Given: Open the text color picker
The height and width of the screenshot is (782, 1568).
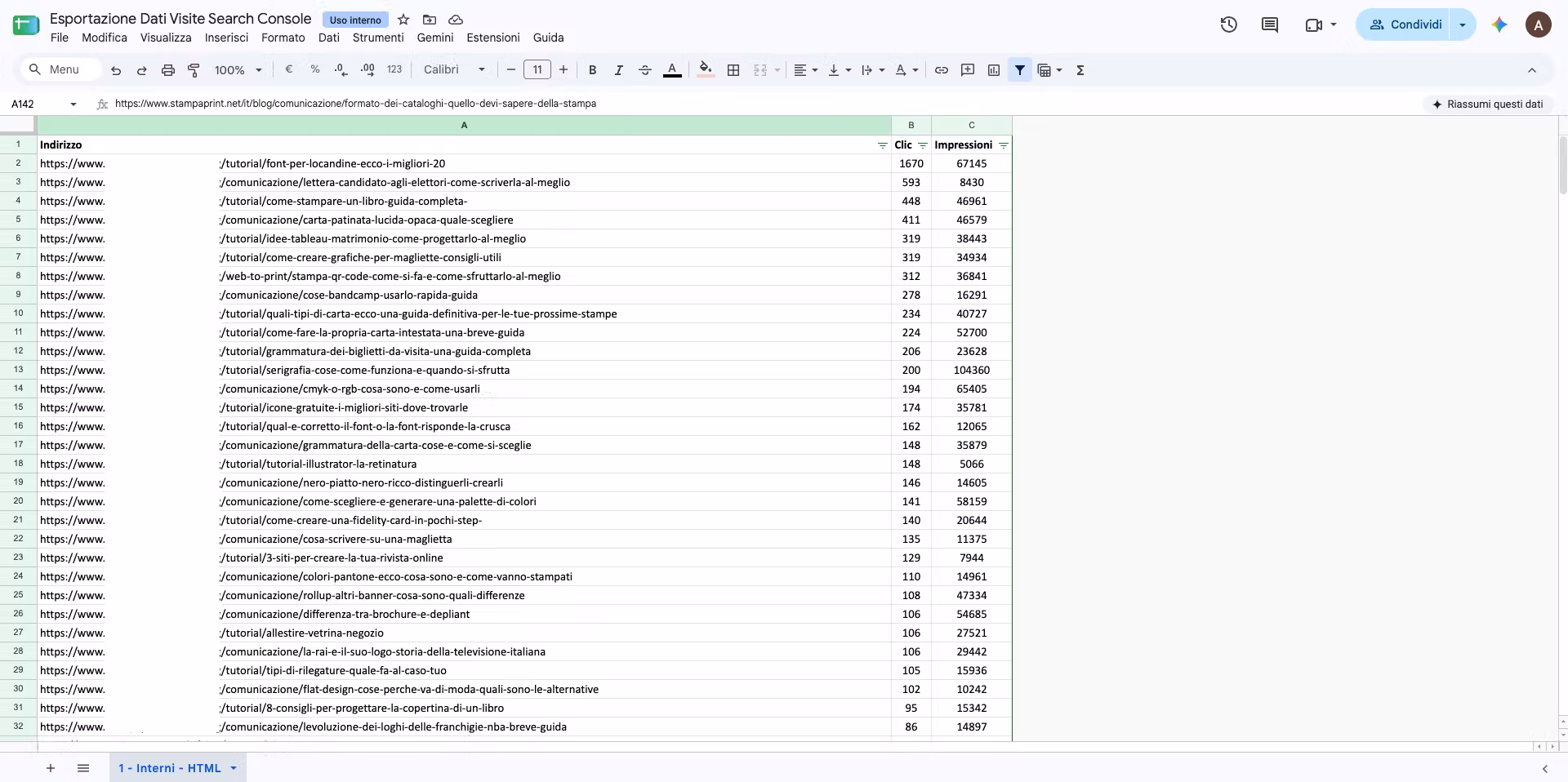Looking at the screenshot, I should coord(672,70).
